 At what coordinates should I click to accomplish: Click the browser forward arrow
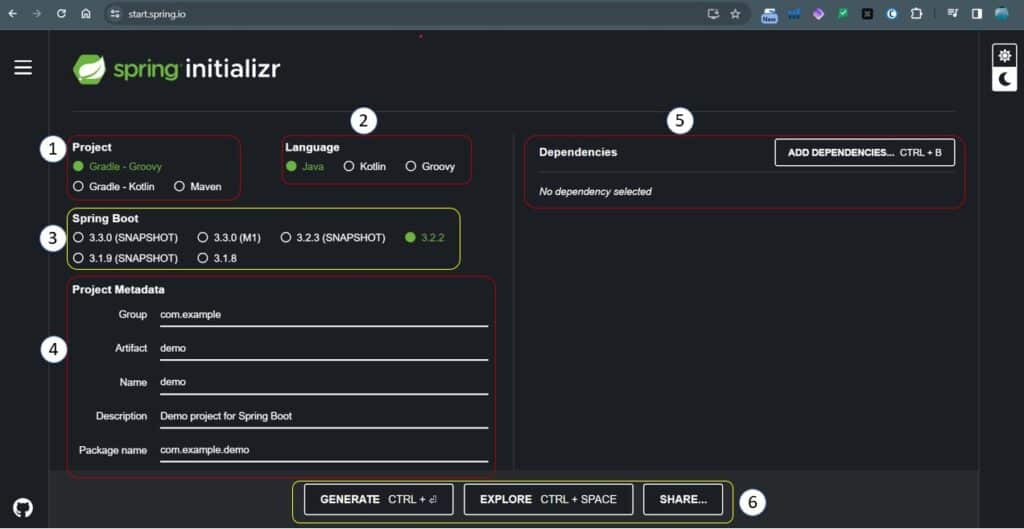37,14
